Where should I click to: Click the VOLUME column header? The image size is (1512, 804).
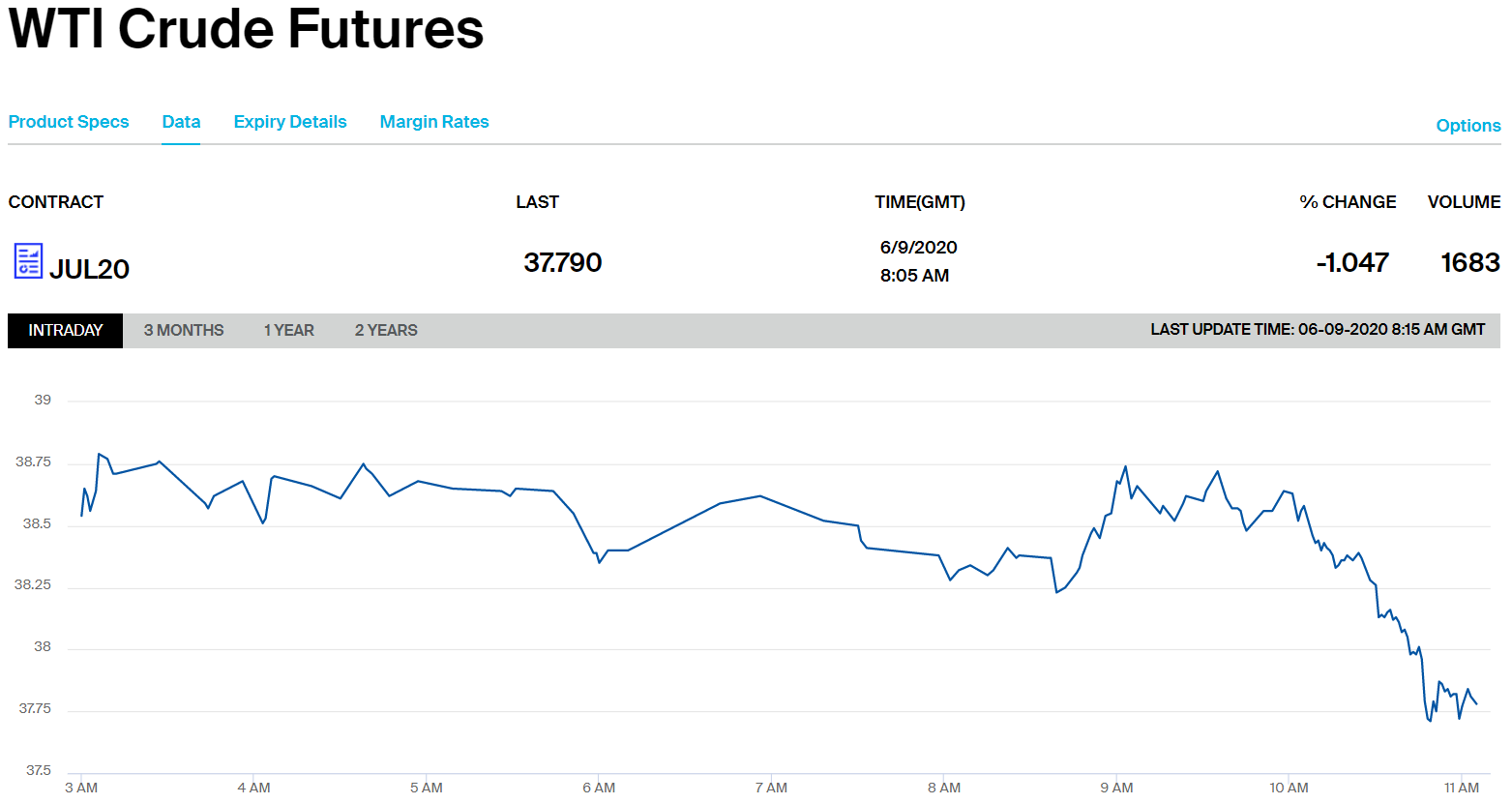[x=1464, y=202]
